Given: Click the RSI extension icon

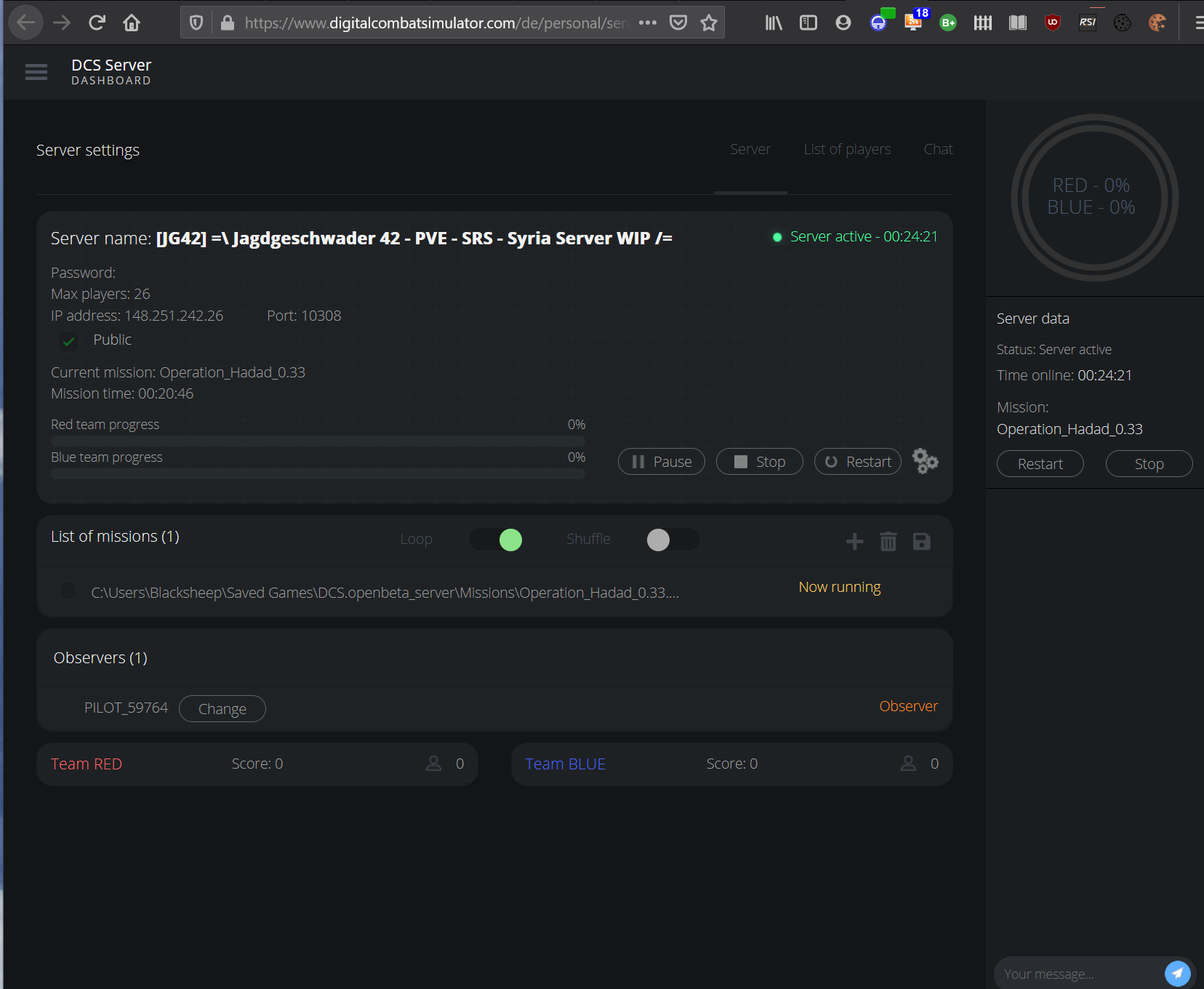Looking at the screenshot, I should [x=1088, y=23].
